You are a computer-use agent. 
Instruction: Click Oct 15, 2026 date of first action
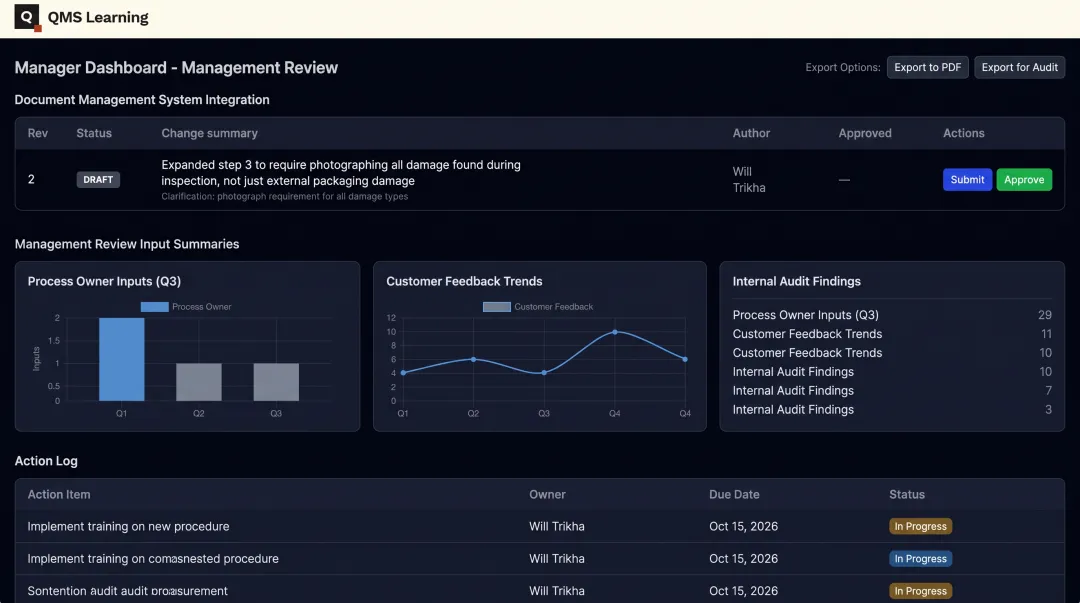click(743, 527)
